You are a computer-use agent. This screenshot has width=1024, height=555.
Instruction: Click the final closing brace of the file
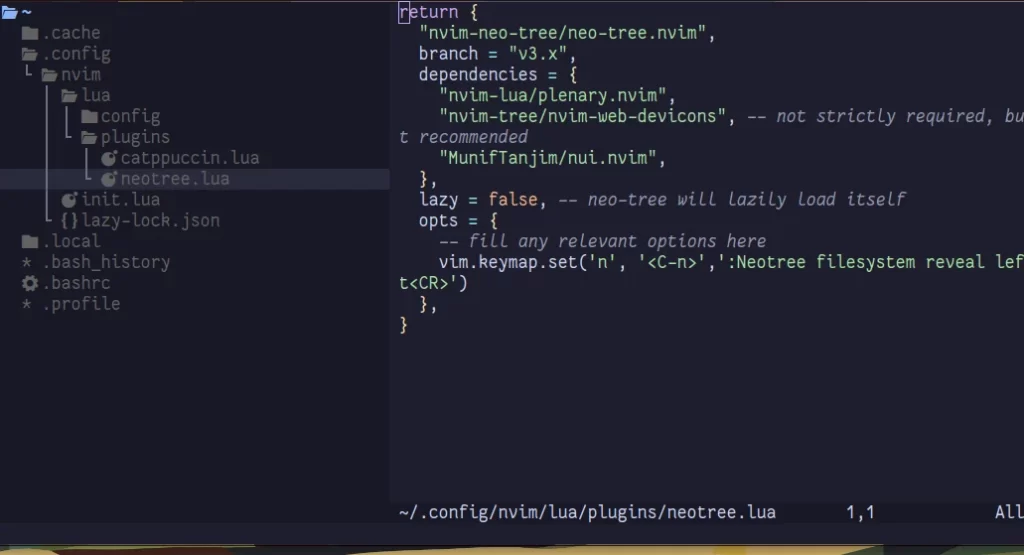tap(404, 325)
